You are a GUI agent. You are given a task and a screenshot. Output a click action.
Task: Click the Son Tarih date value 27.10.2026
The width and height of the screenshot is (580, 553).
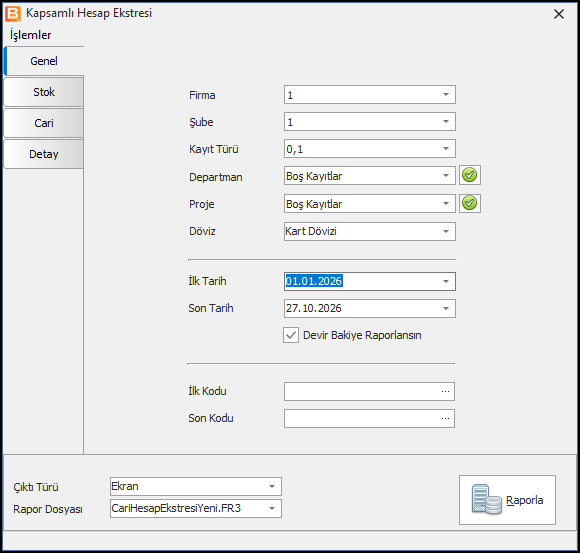click(x=314, y=308)
